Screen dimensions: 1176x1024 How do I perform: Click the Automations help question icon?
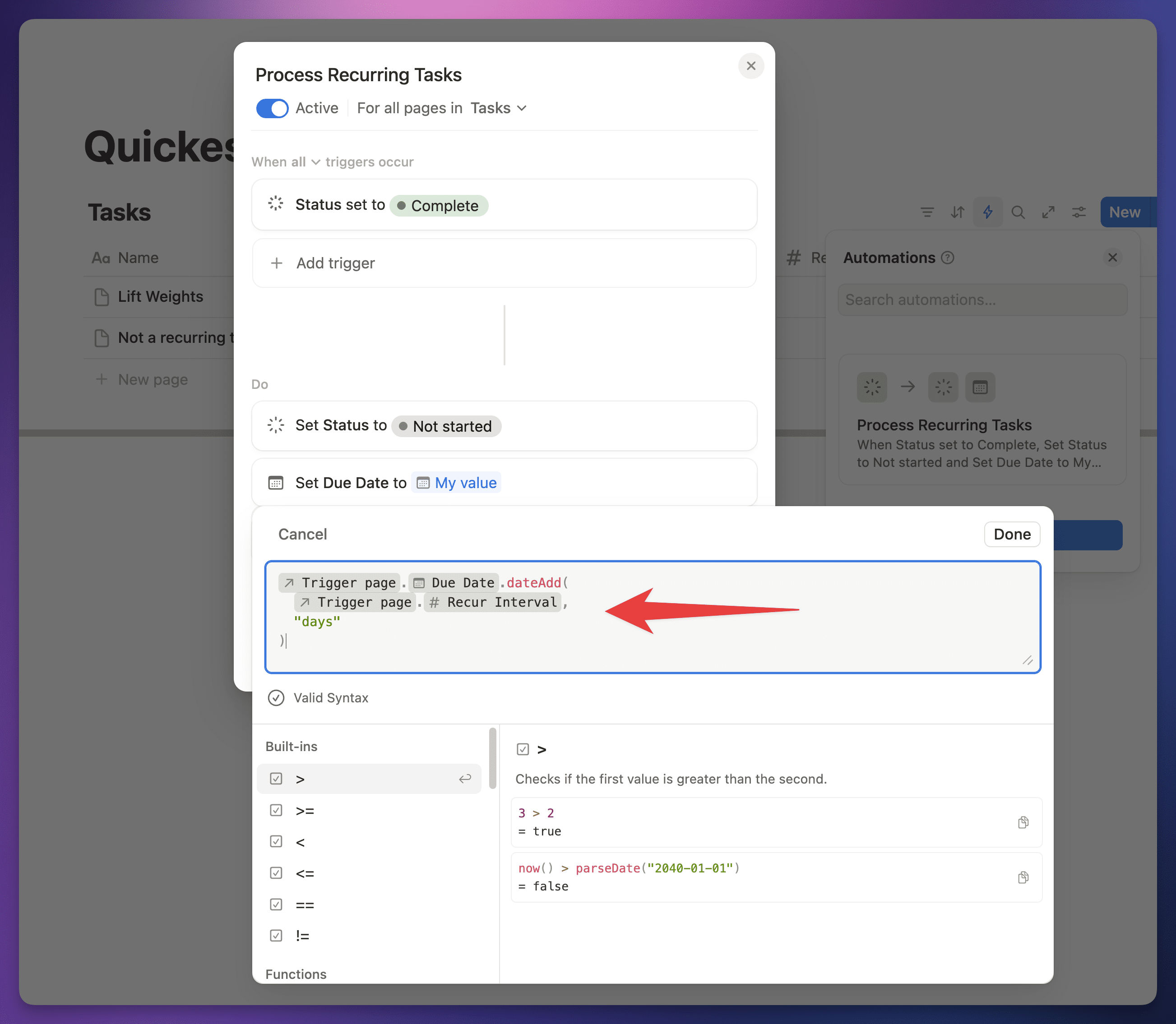[x=947, y=258]
